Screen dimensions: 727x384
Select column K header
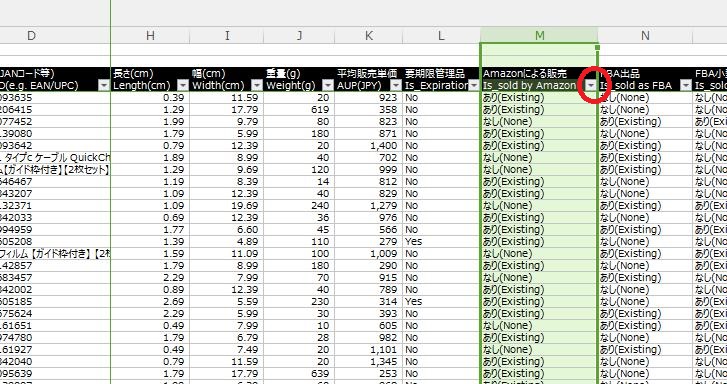(x=369, y=36)
